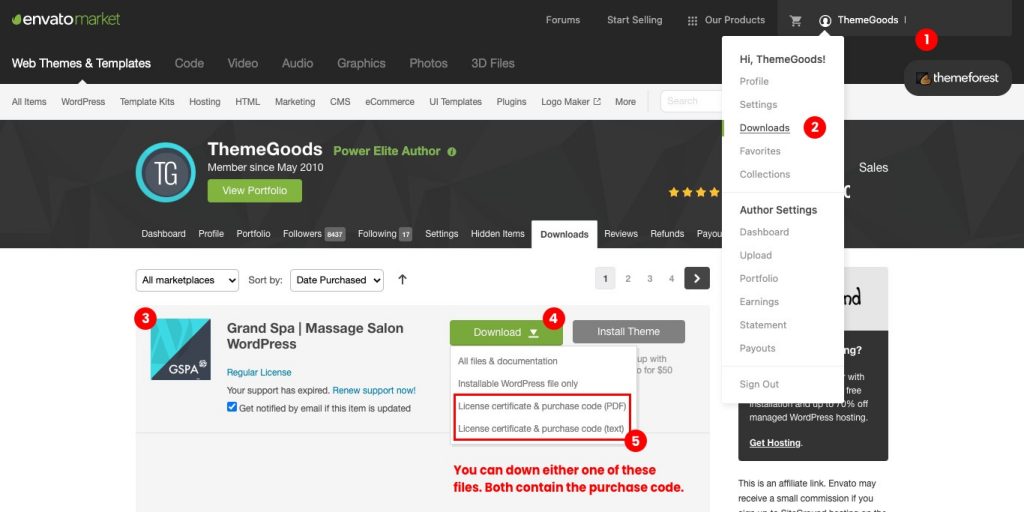1024x512 pixels.
Task: Open the shopping cart icon
Action: pos(795,20)
